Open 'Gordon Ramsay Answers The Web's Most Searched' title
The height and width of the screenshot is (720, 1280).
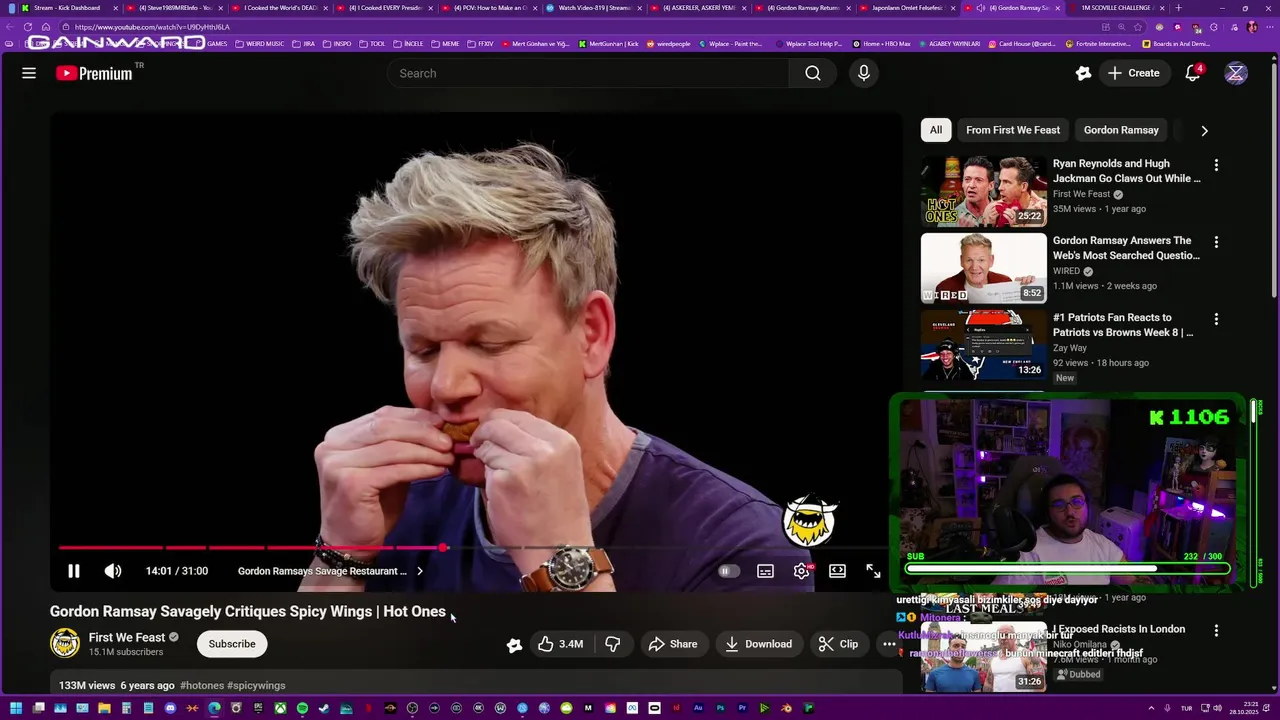pos(1126,248)
